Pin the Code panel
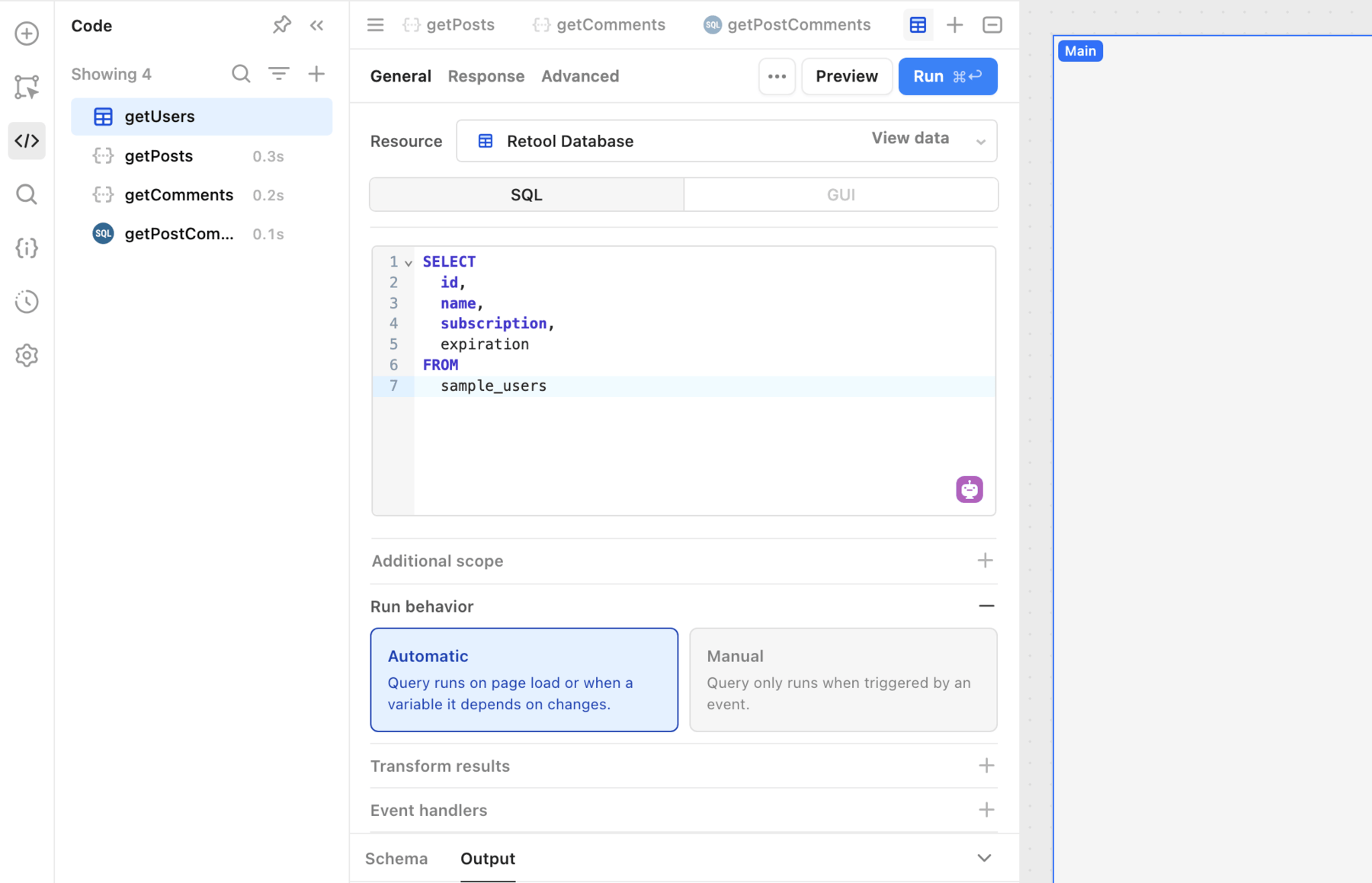This screenshot has height=883, width=1372. (x=281, y=25)
